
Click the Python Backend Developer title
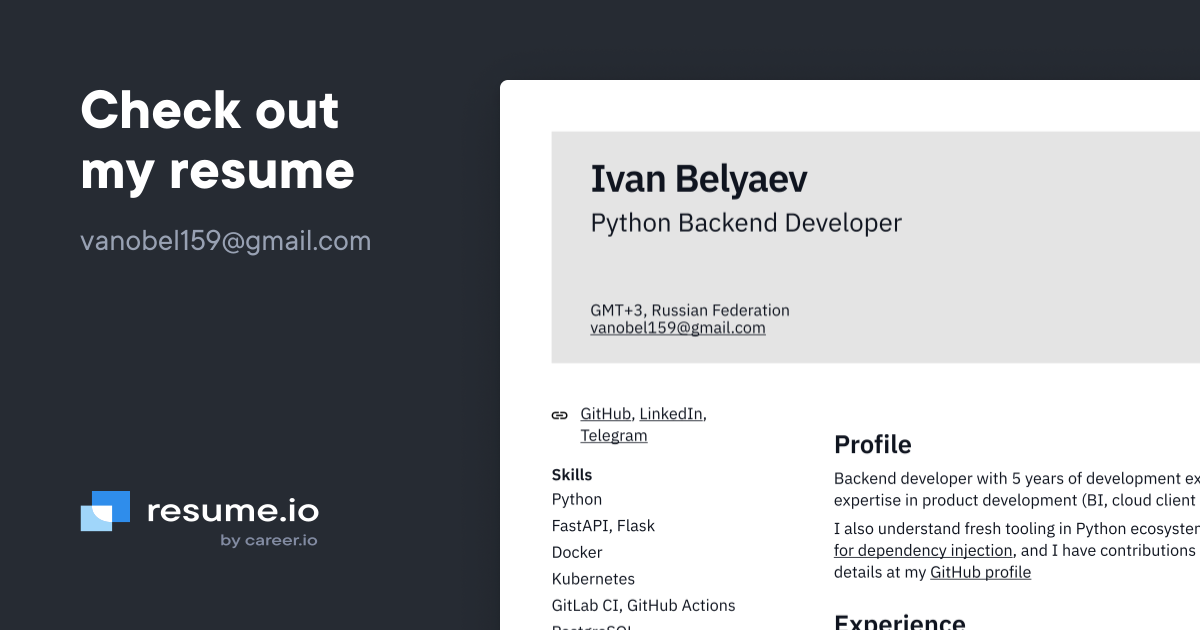point(746,223)
